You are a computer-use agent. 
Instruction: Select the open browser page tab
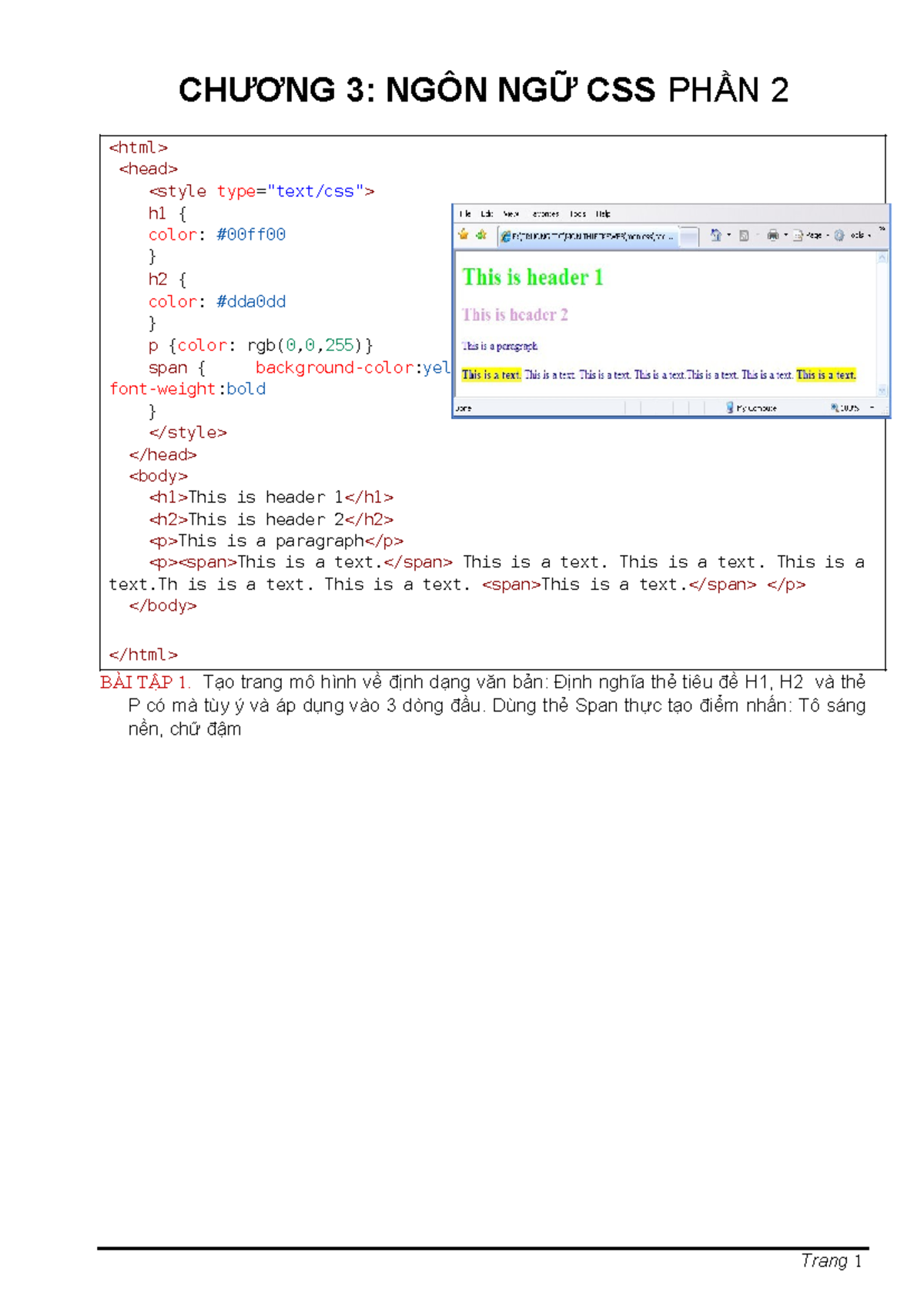(588, 236)
